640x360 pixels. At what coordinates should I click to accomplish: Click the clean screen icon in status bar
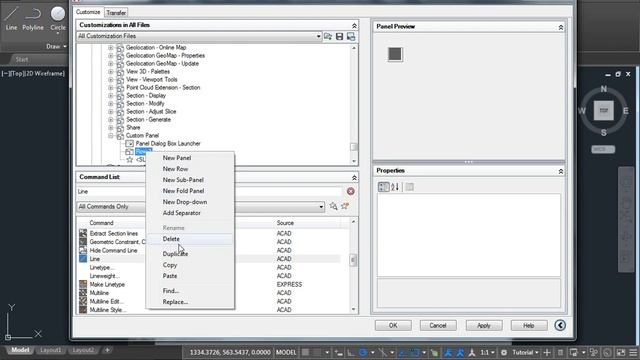tap(620, 352)
